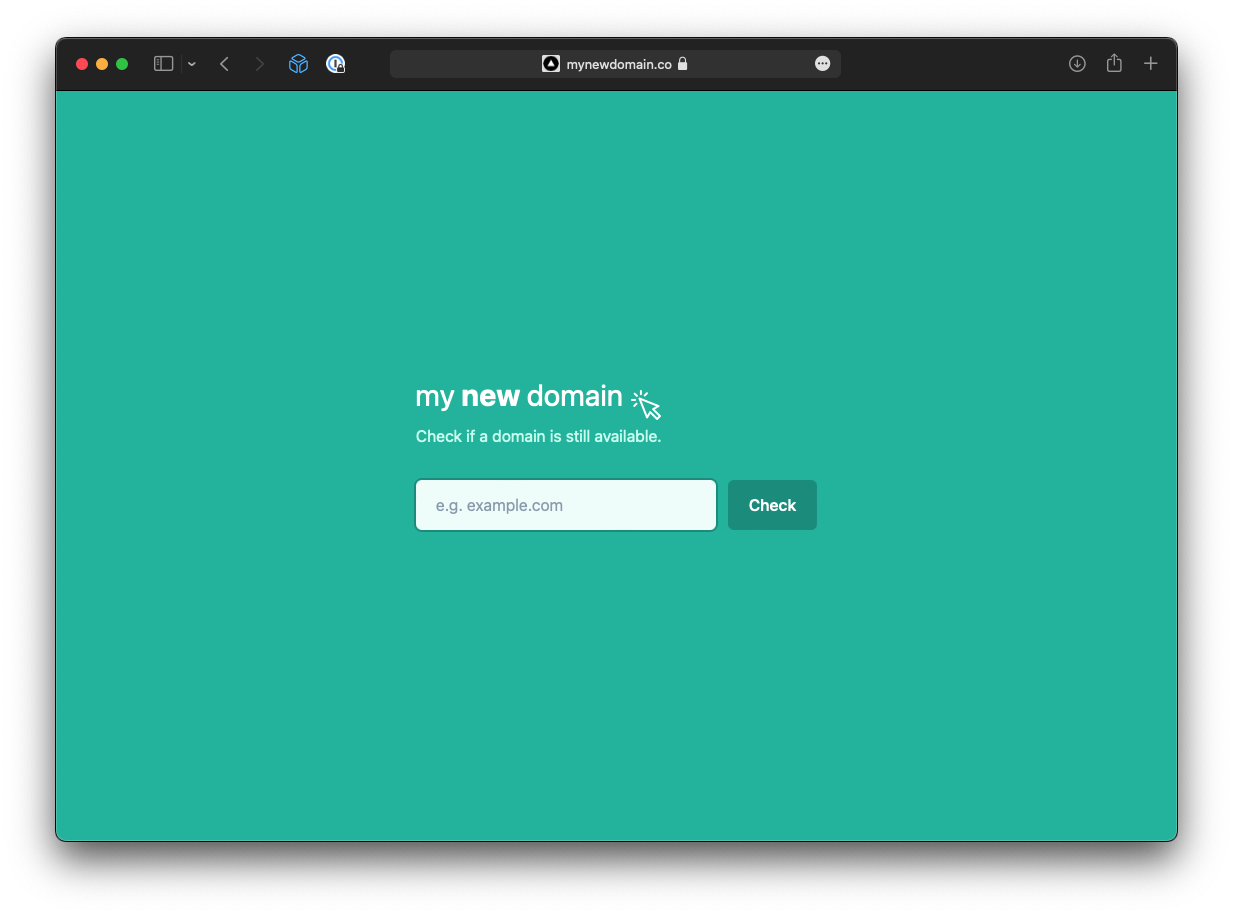Minimize the window with yellow button
The height and width of the screenshot is (915, 1233).
click(x=102, y=64)
